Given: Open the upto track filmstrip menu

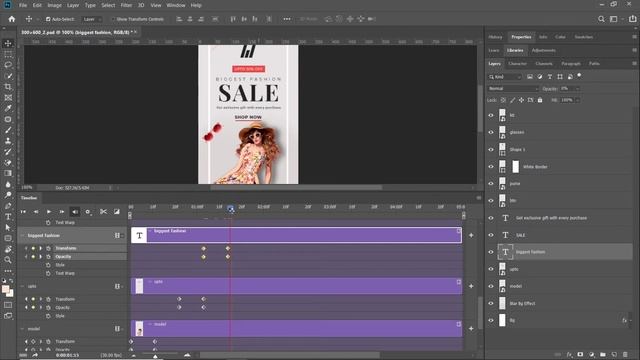Looking at the screenshot, I should point(119,287).
